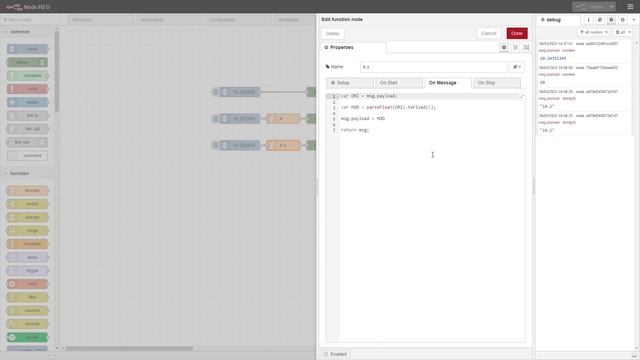Open the node appearance icon

[527, 47]
